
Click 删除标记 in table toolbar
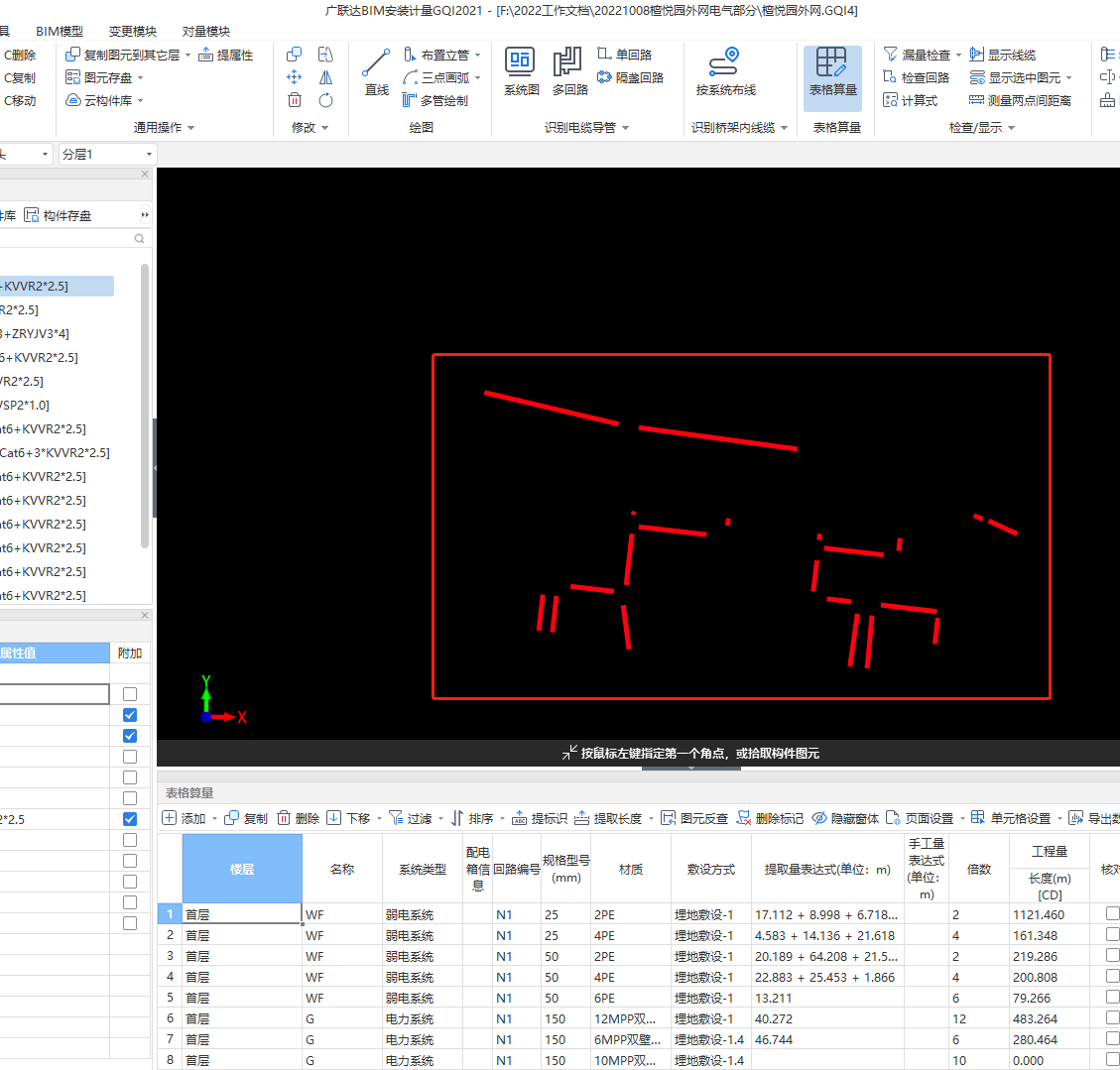tap(770, 818)
